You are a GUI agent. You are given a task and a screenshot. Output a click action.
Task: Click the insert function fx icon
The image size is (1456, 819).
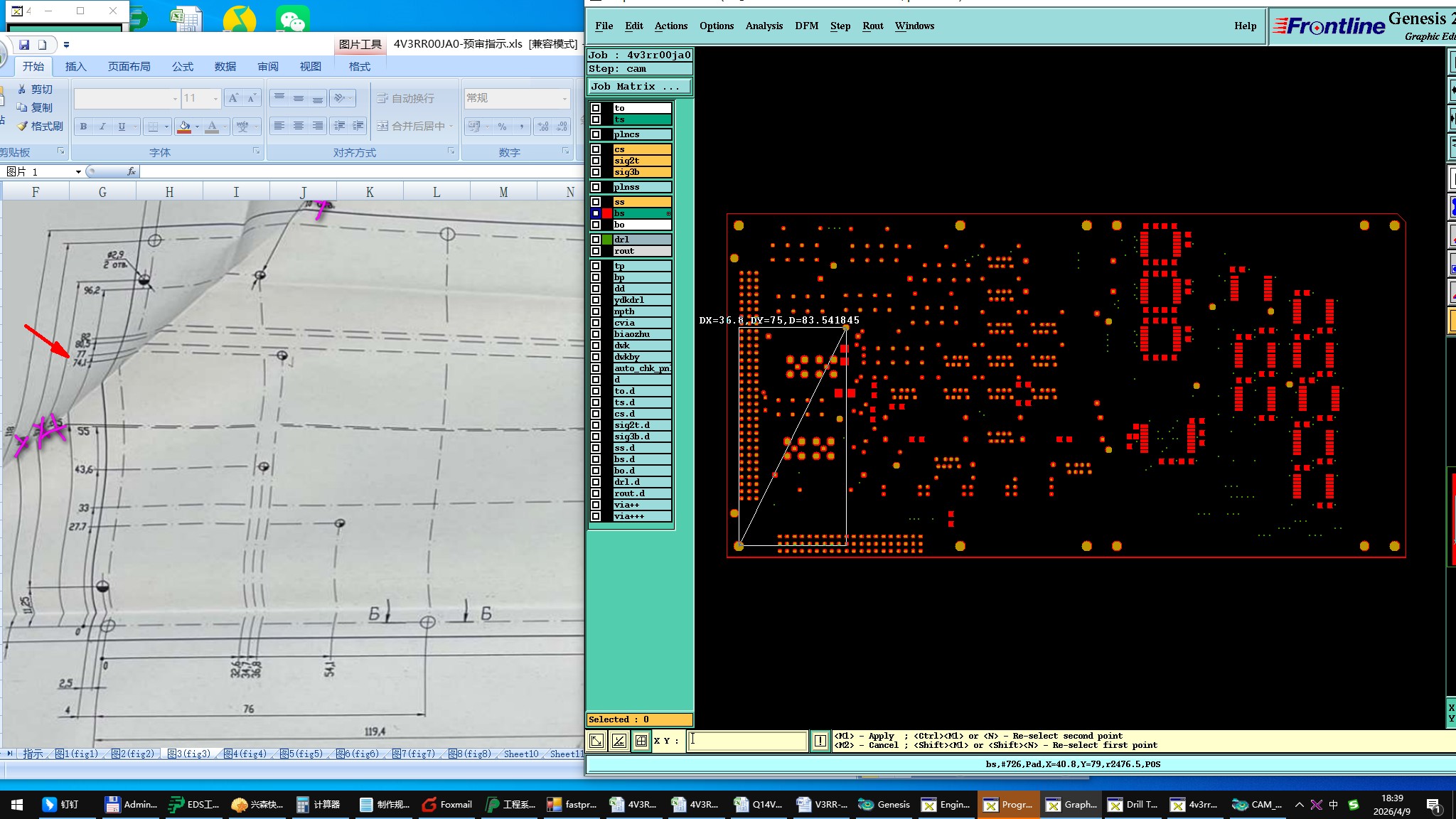pos(132,171)
